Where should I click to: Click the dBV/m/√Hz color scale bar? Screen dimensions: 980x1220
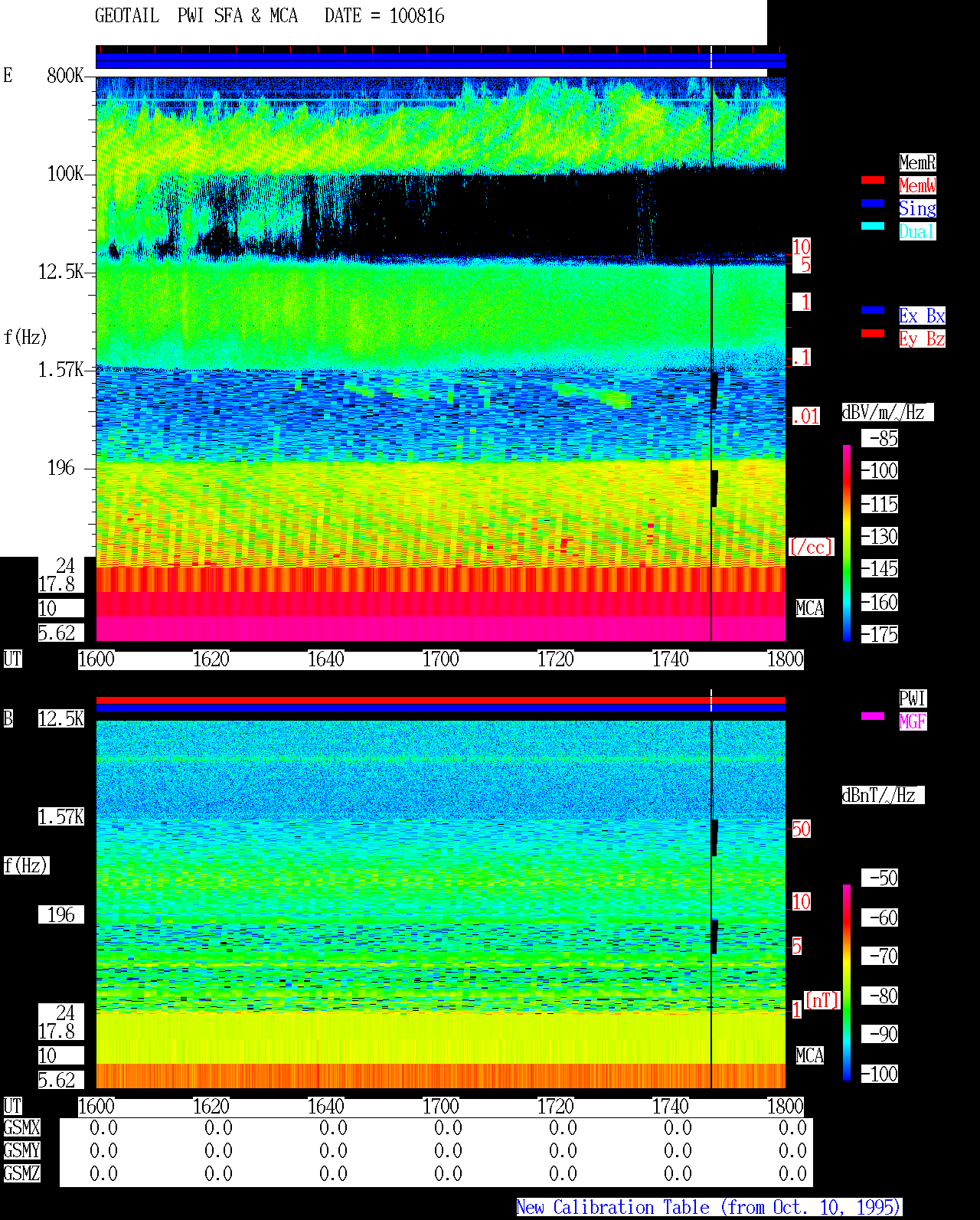point(847,542)
